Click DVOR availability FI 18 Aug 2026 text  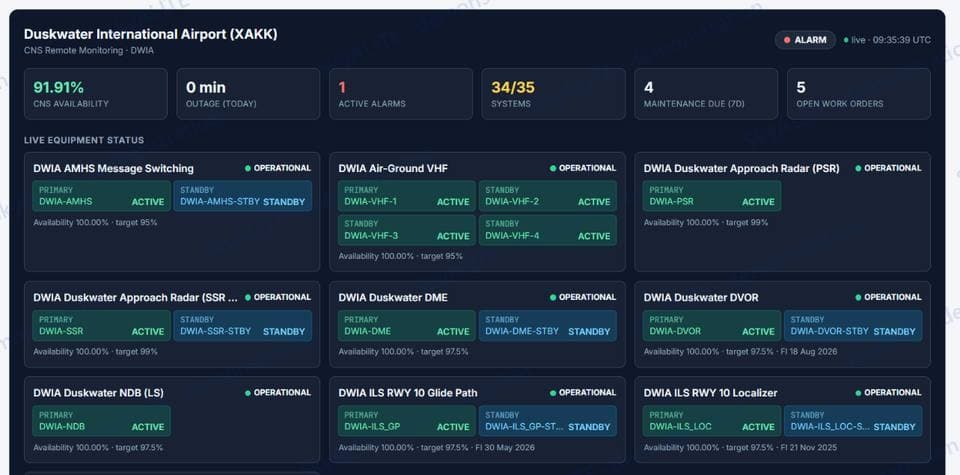(740, 352)
